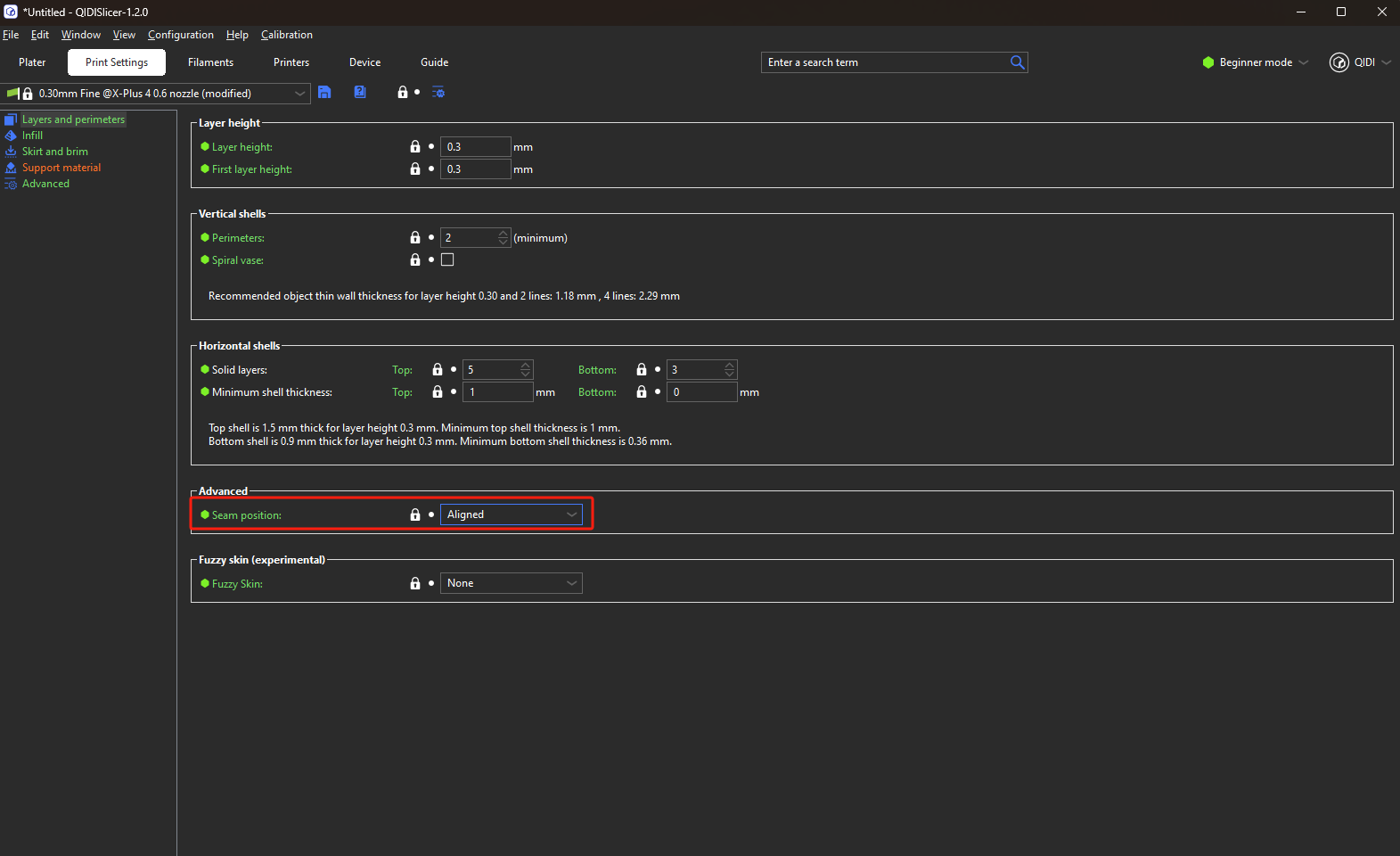1400x856 pixels.
Task: Click into the First layer height field
Action: pos(475,169)
